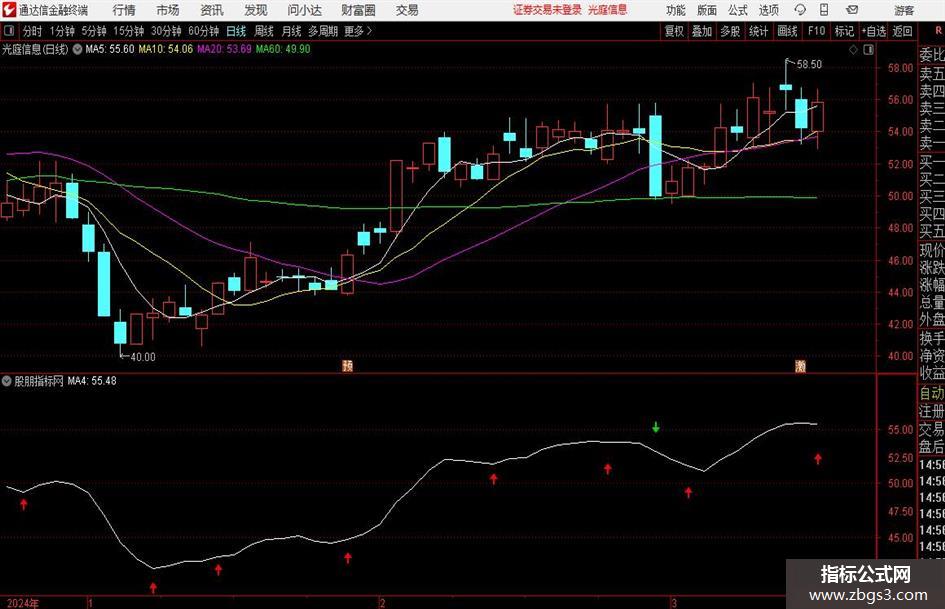Click the 多股 toolbar button
Screen dimensions: 945x609
point(730,31)
